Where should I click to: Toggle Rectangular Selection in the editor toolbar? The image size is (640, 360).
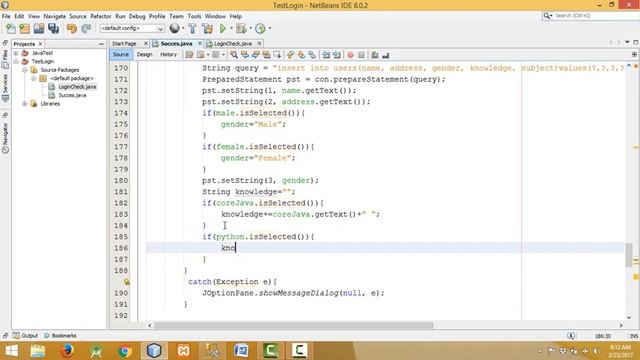pyautogui.click(x=278, y=55)
